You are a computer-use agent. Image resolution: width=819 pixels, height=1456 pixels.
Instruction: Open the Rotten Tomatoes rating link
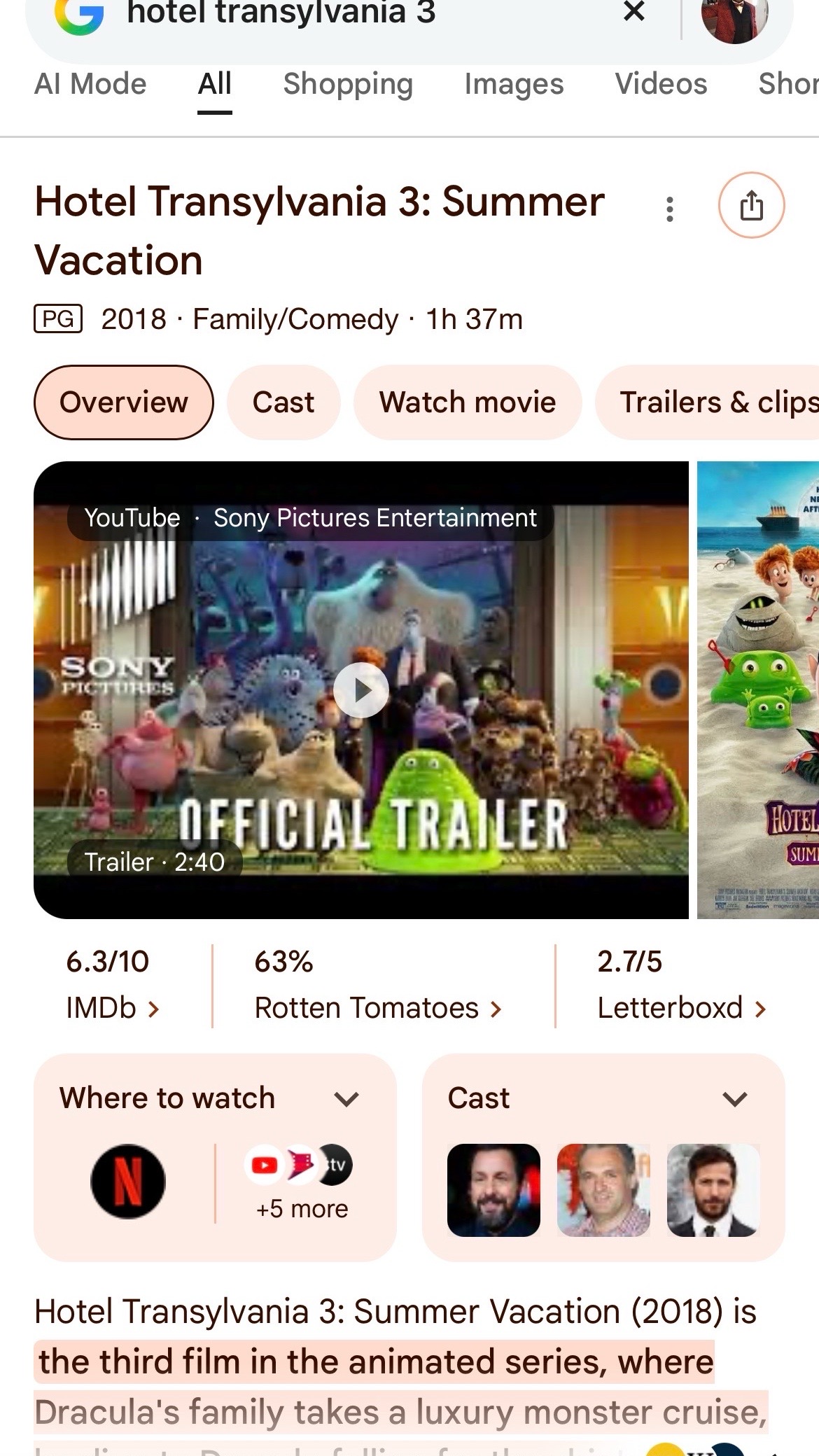[378, 985]
